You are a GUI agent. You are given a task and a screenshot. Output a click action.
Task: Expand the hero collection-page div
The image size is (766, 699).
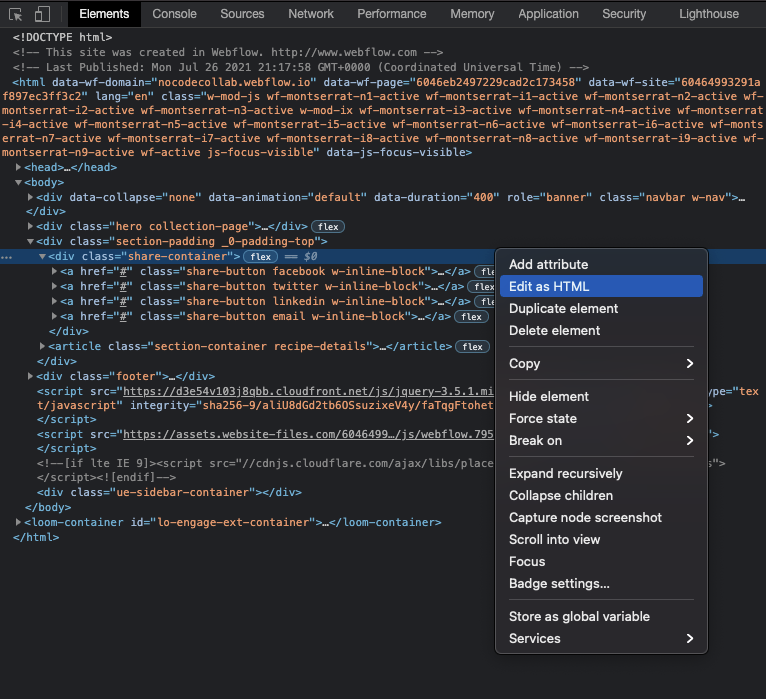(30, 226)
